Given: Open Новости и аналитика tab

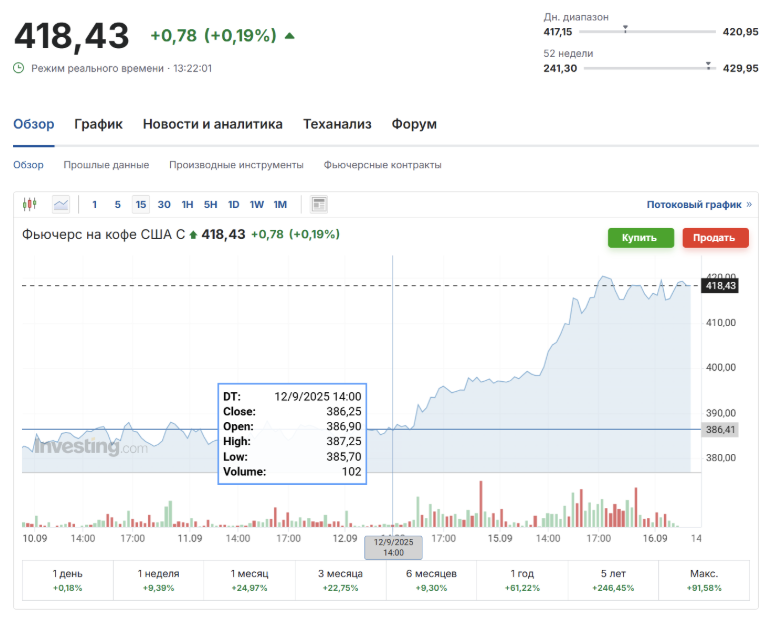Looking at the screenshot, I should (x=213, y=124).
